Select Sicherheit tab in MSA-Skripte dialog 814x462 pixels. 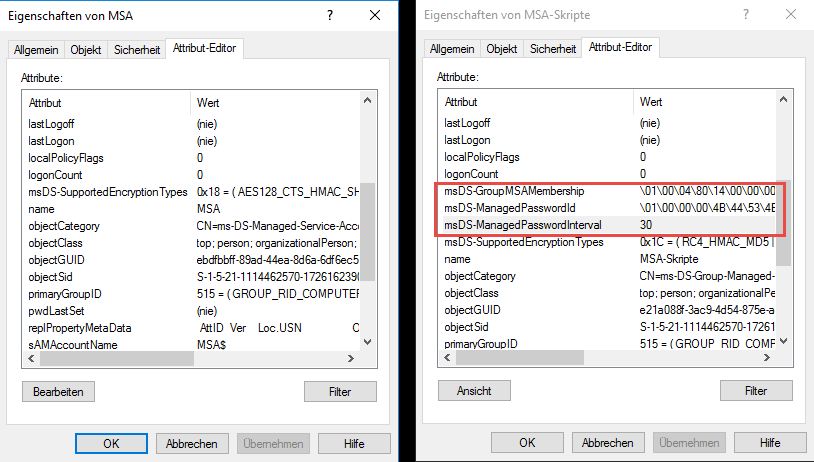(x=553, y=48)
